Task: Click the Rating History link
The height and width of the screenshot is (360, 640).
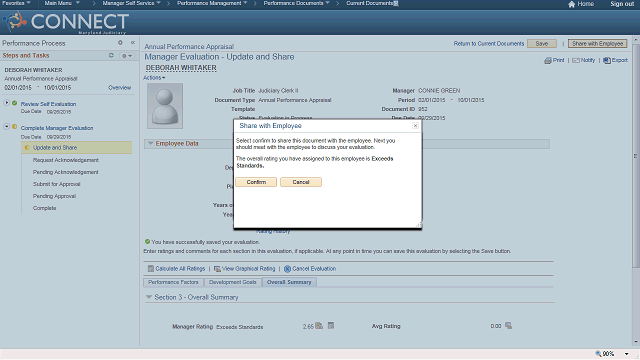Action: point(273,232)
